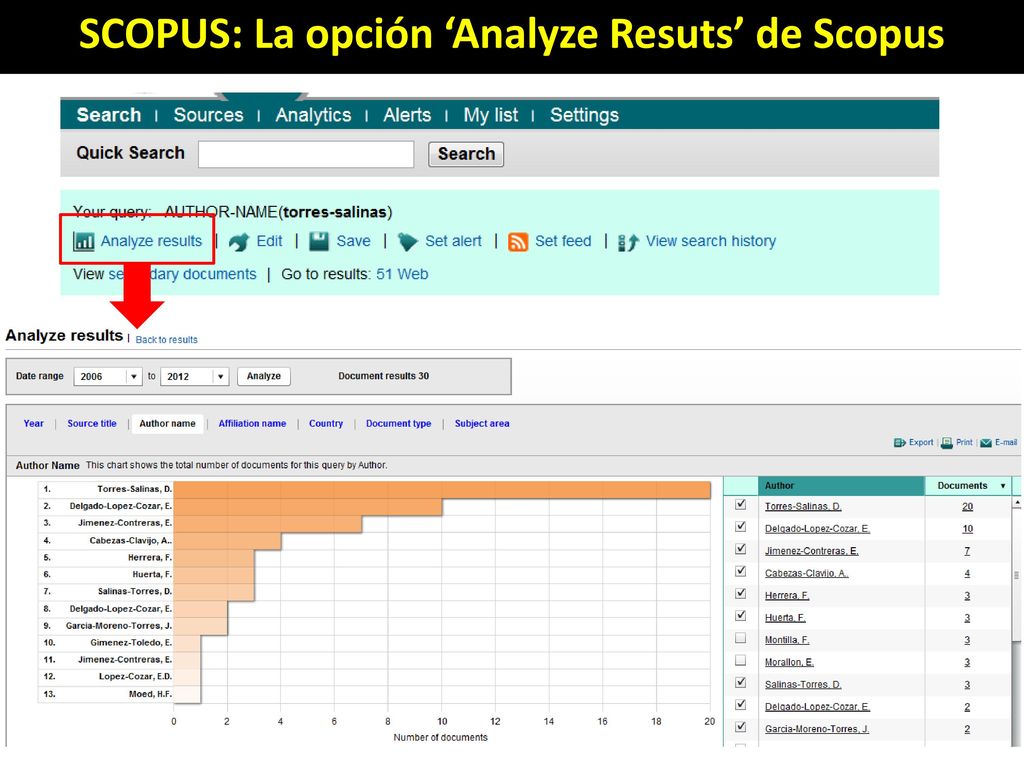
Task: Click the Analyze results bar chart icon
Action: (84, 241)
